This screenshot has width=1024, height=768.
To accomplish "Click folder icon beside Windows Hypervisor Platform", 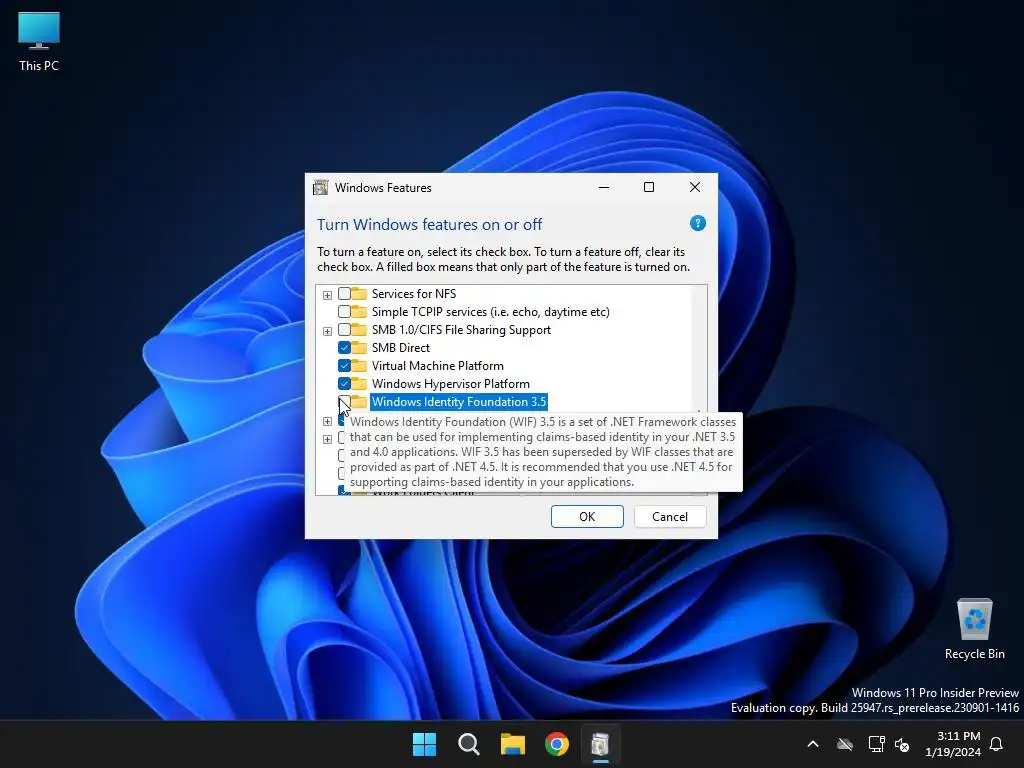I will [x=359, y=383].
